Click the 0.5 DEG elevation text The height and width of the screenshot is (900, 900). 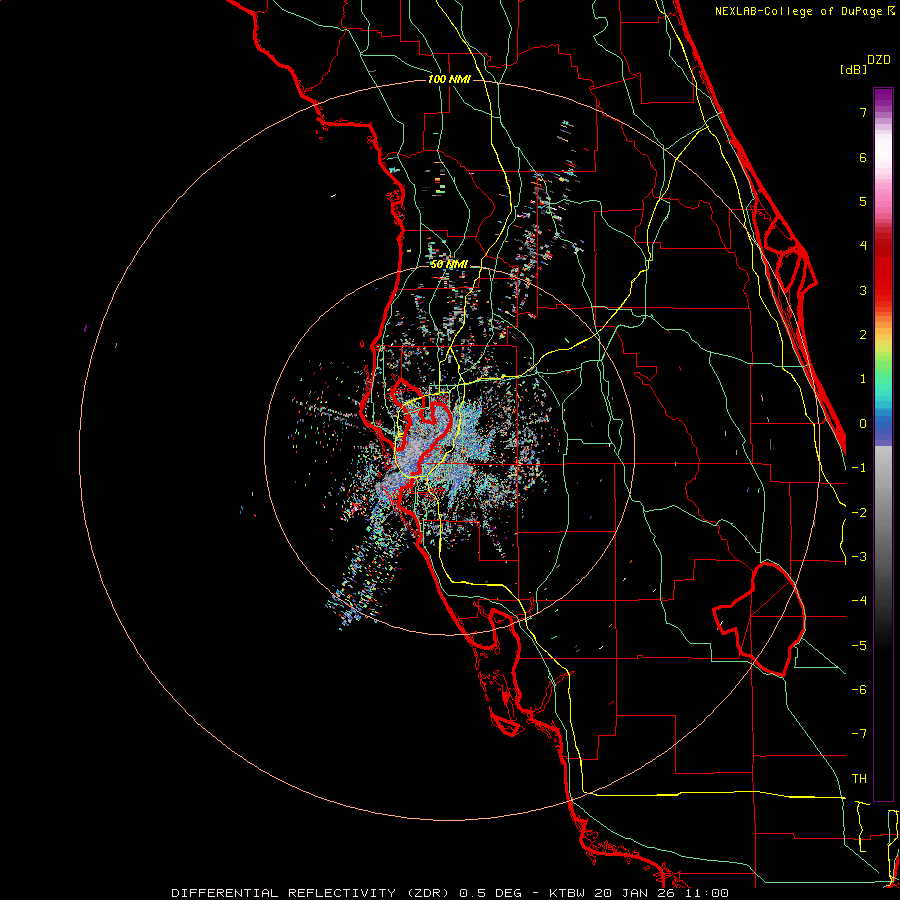(491, 893)
